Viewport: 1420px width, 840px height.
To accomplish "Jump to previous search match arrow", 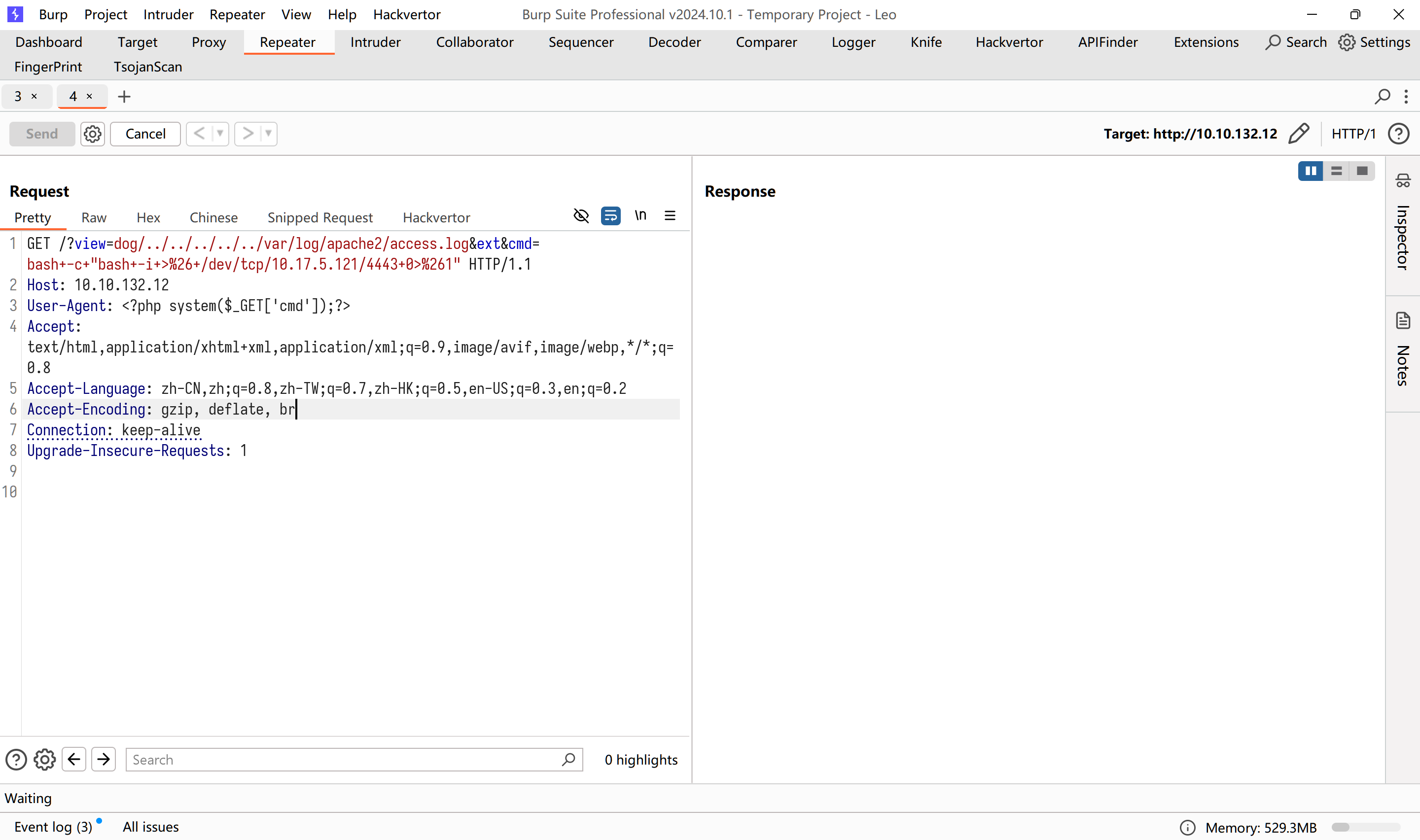I will pyautogui.click(x=74, y=760).
